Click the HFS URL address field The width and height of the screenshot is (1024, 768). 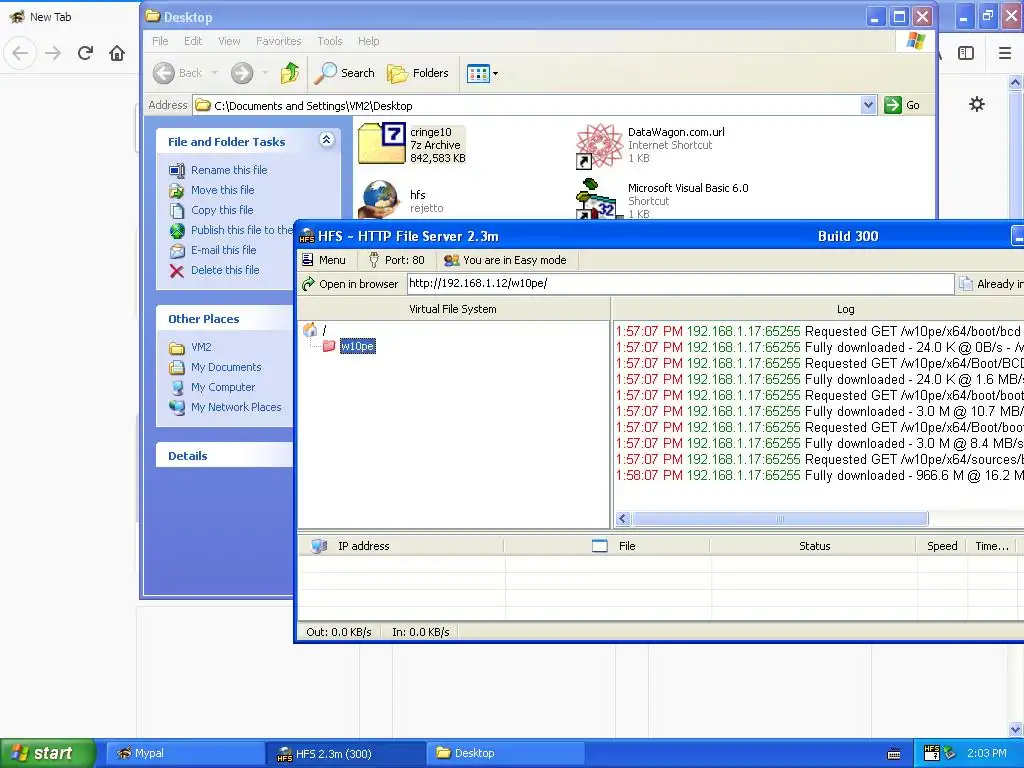coord(680,283)
